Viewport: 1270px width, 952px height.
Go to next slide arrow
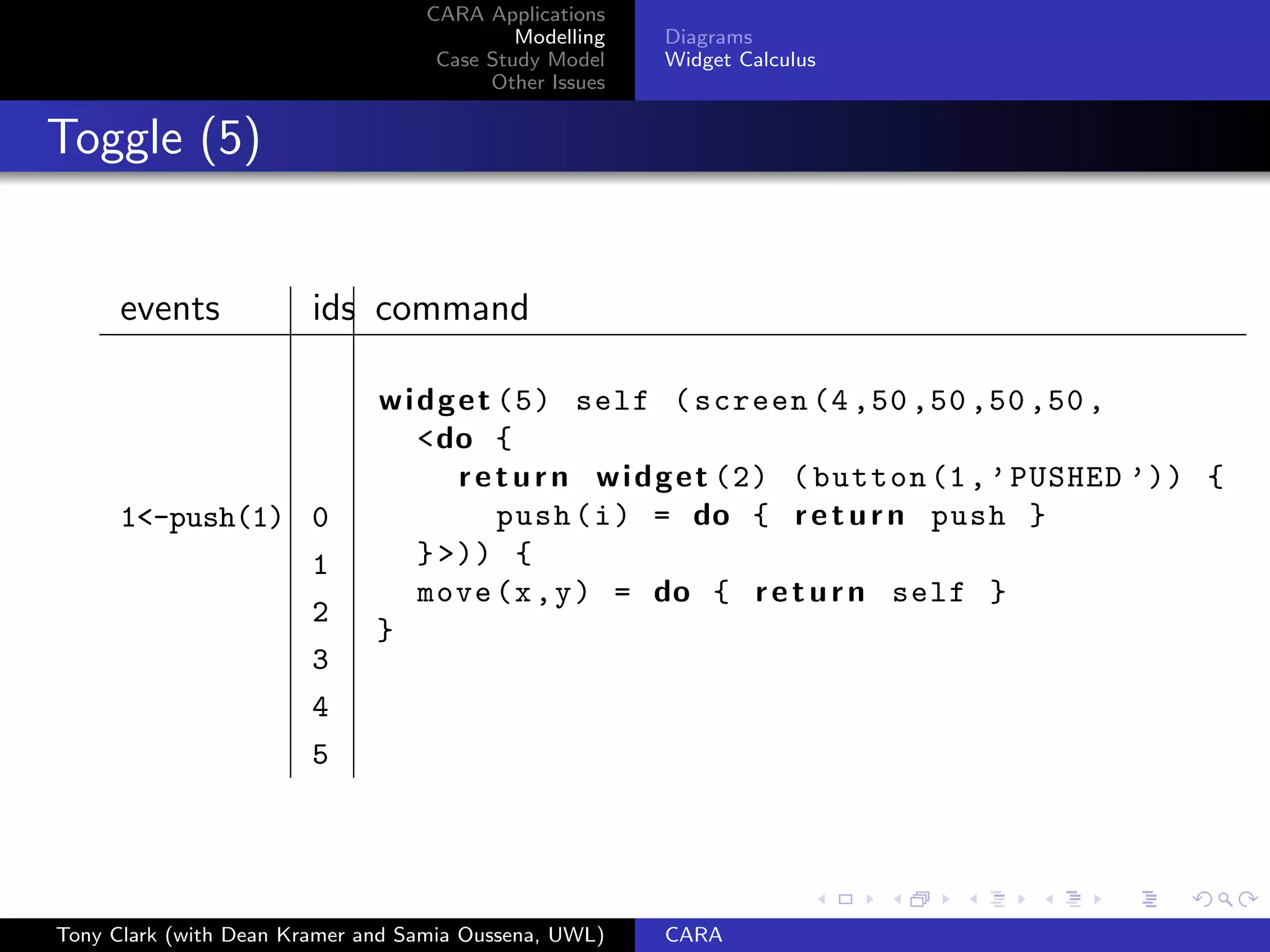pyautogui.click(x=869, y=899)
